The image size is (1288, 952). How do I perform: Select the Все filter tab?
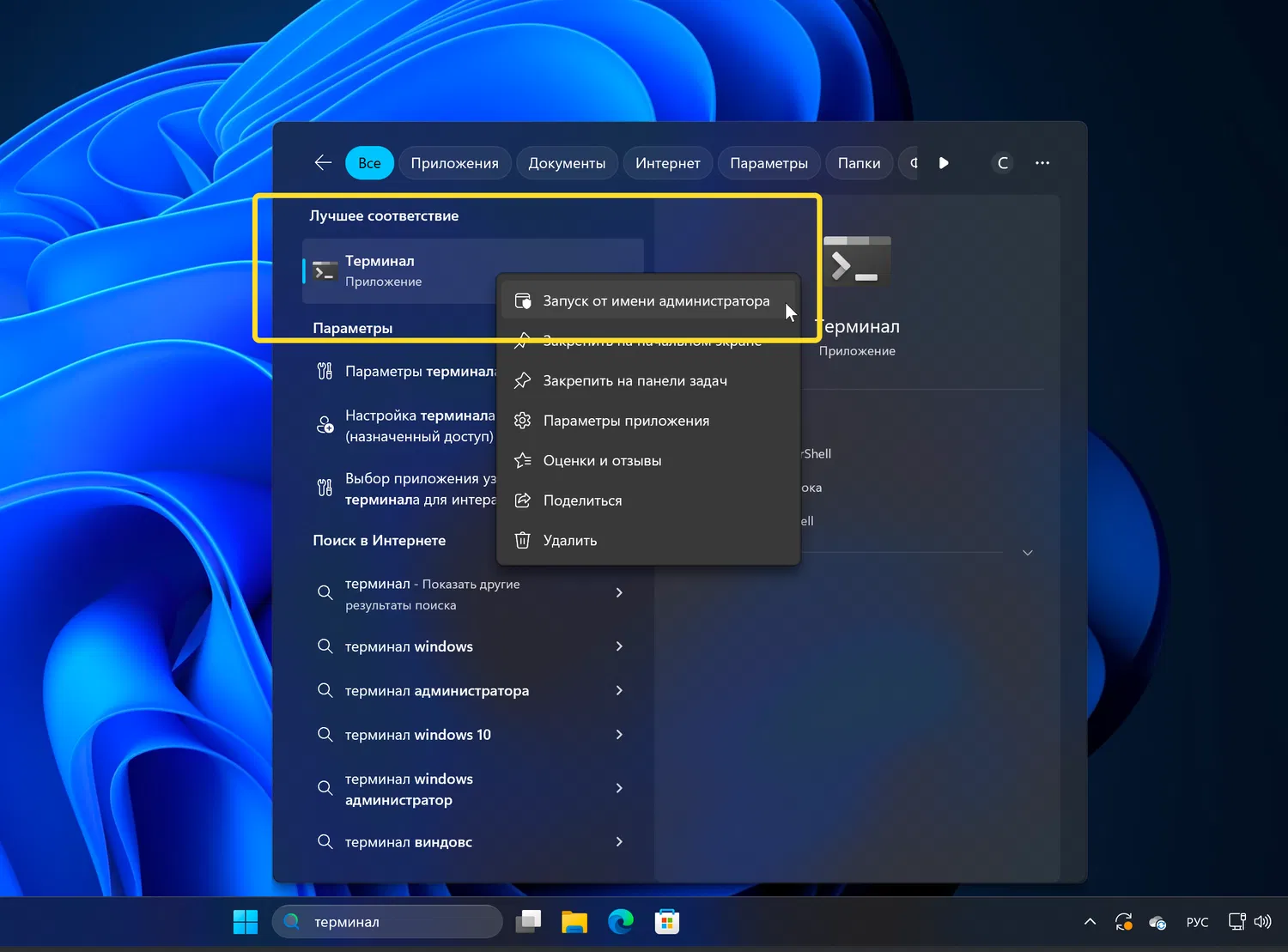click(x=369, y=163)
